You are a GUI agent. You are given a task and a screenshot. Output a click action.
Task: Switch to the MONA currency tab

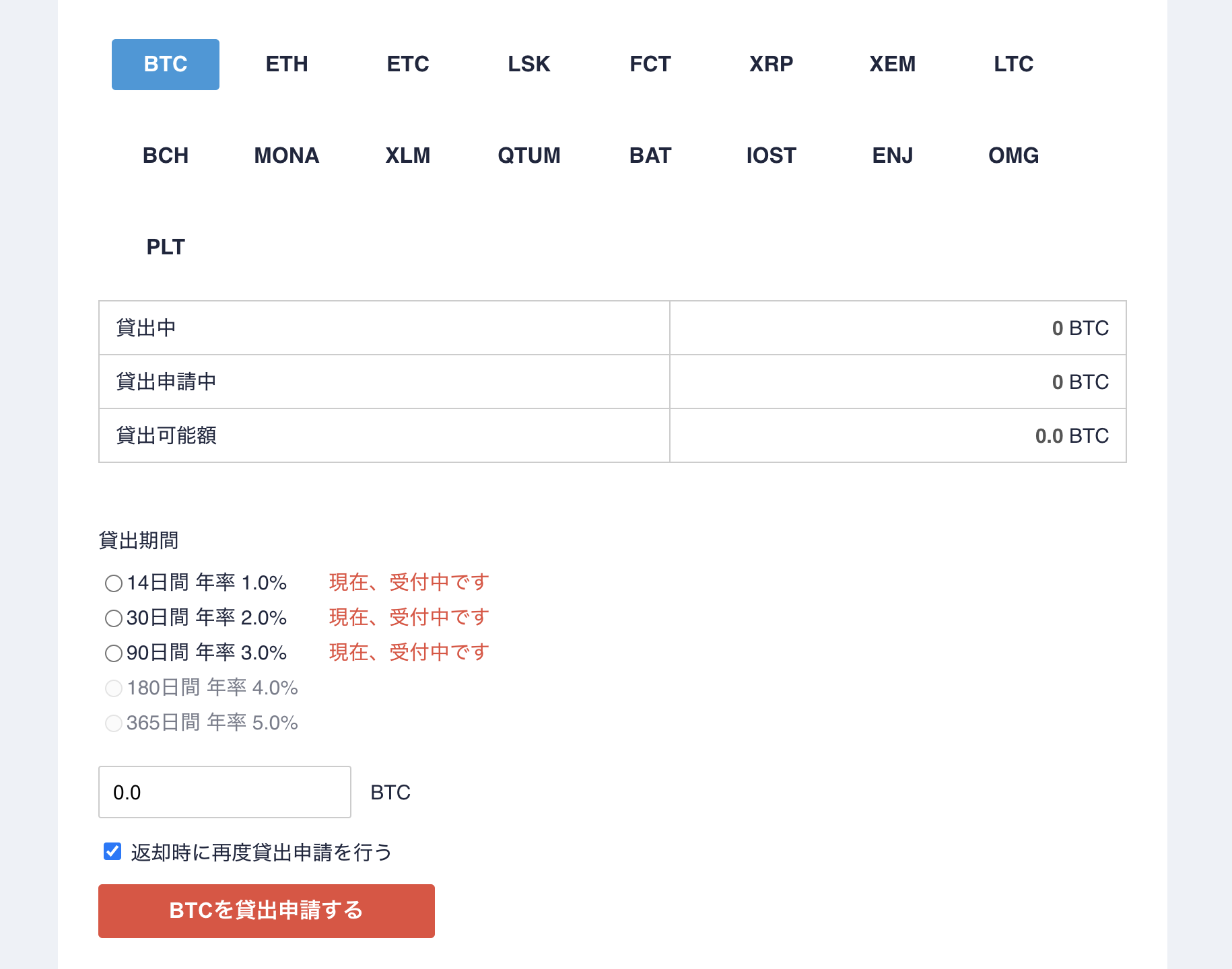click(x=287, y=155)
